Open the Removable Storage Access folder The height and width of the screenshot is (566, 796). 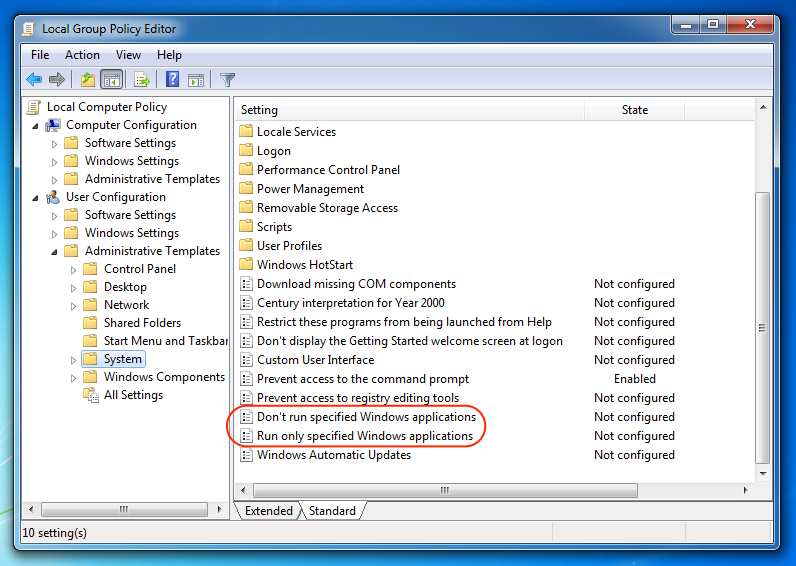click(x=327, y=208)
